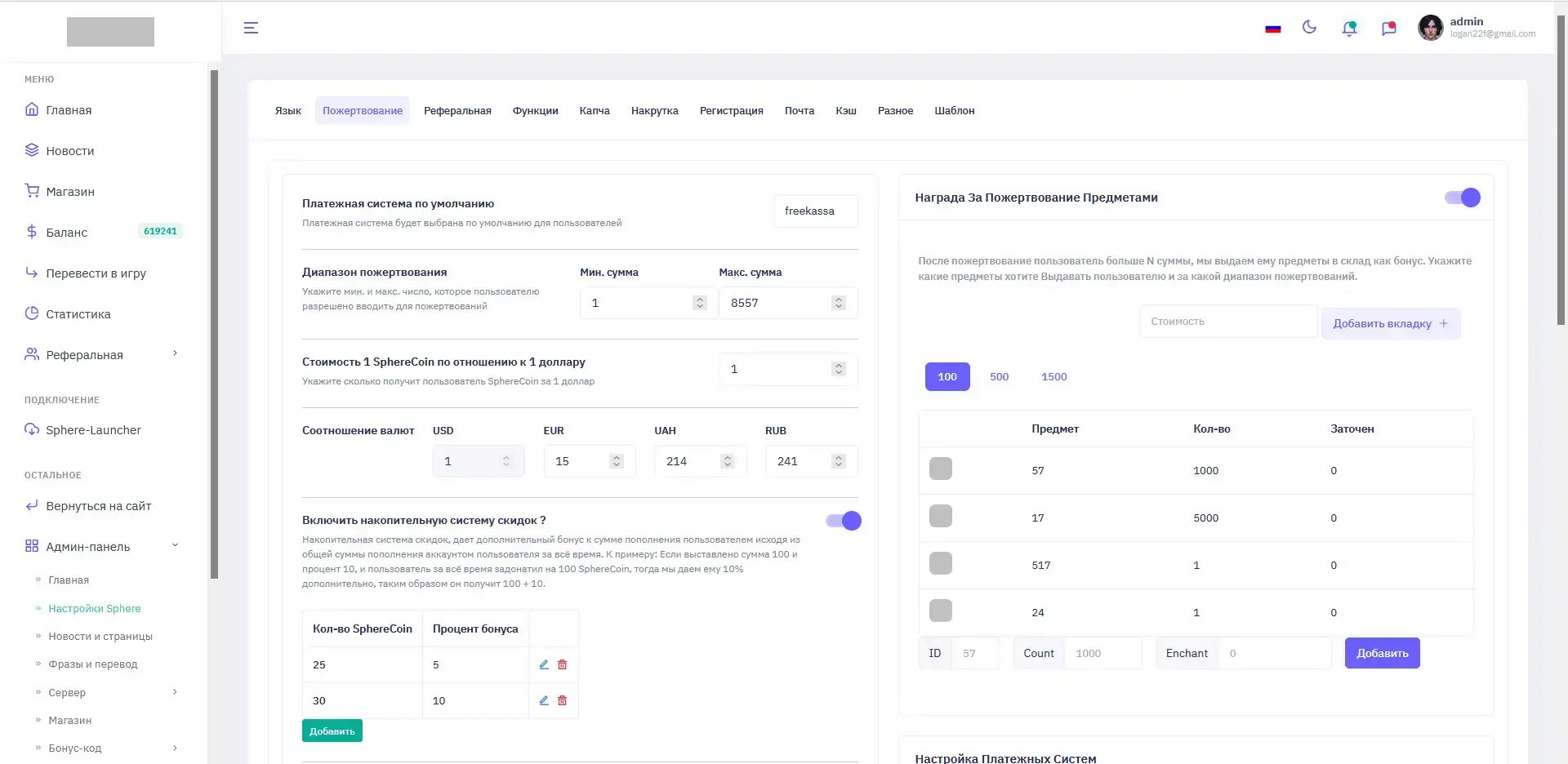
Task: Click the Главная home icon in sidebar
Action: tap(32, 109)
